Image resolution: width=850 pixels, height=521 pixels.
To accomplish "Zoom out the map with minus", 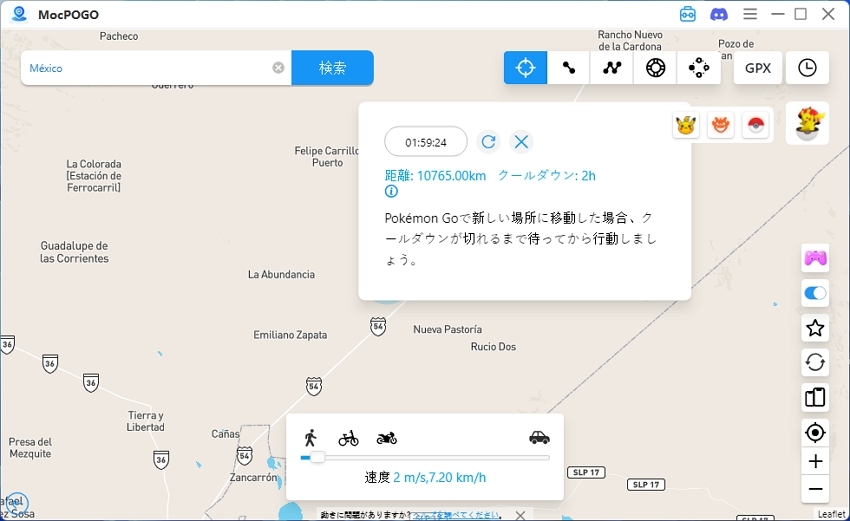I will (815, 489).
